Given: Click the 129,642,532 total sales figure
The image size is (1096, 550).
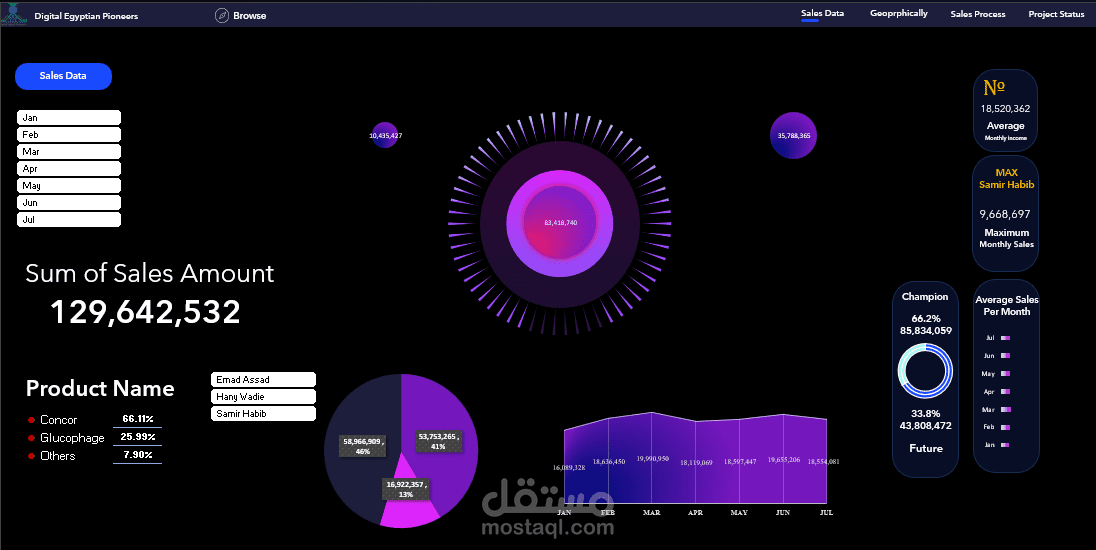Looking at the screenshot, I should (x=145, y=312).
